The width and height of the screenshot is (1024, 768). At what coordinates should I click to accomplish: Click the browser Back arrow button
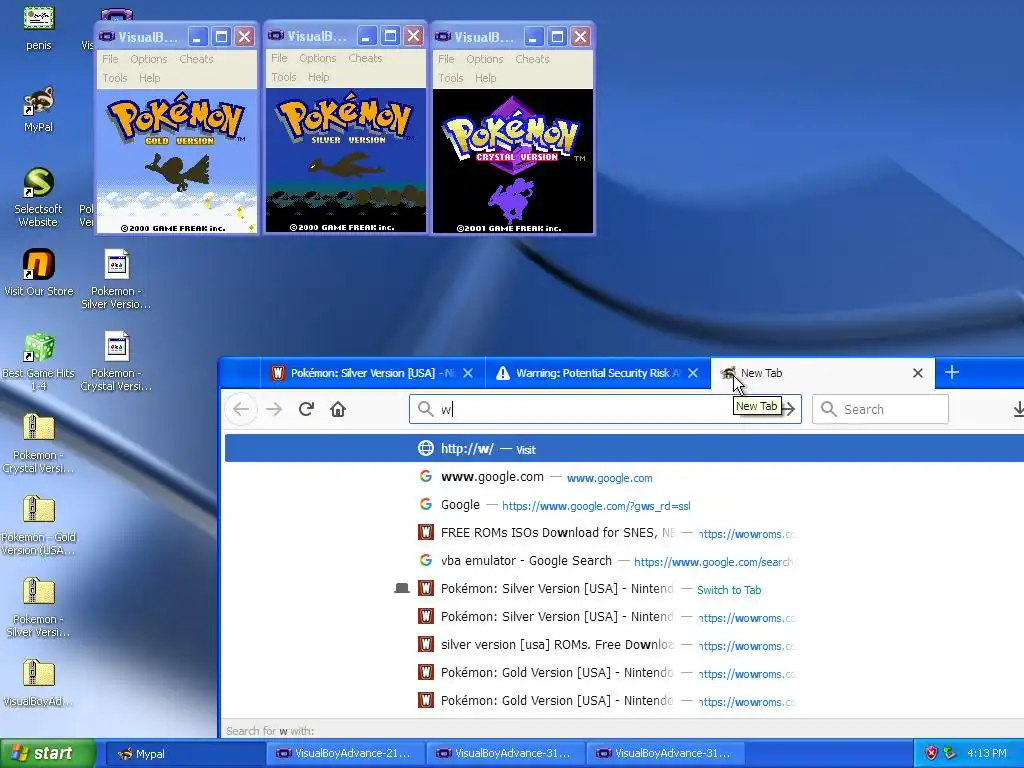pos(241,409)
